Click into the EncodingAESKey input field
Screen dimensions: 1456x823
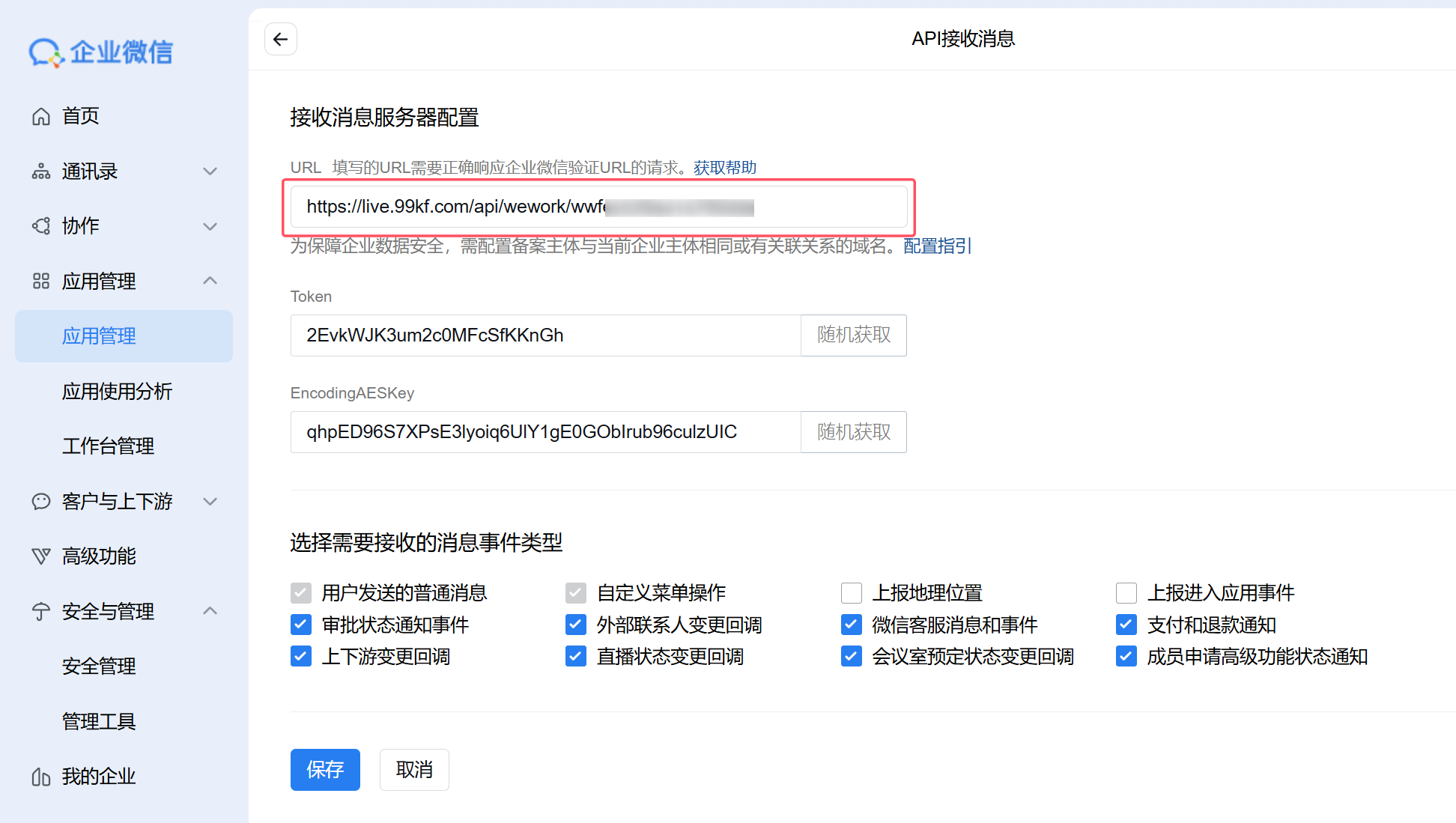[x=546, y=432]
